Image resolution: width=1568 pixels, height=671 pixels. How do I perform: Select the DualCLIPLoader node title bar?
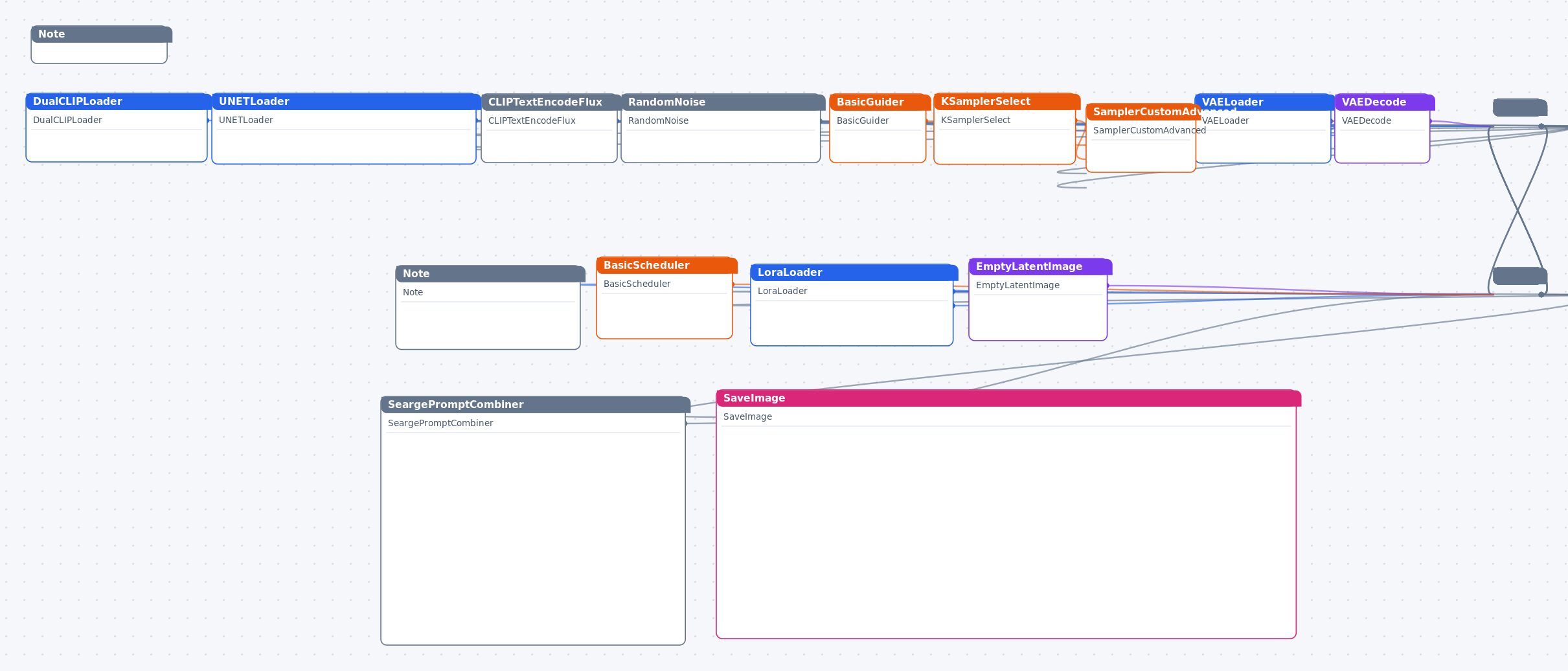[x=119, y=102]
